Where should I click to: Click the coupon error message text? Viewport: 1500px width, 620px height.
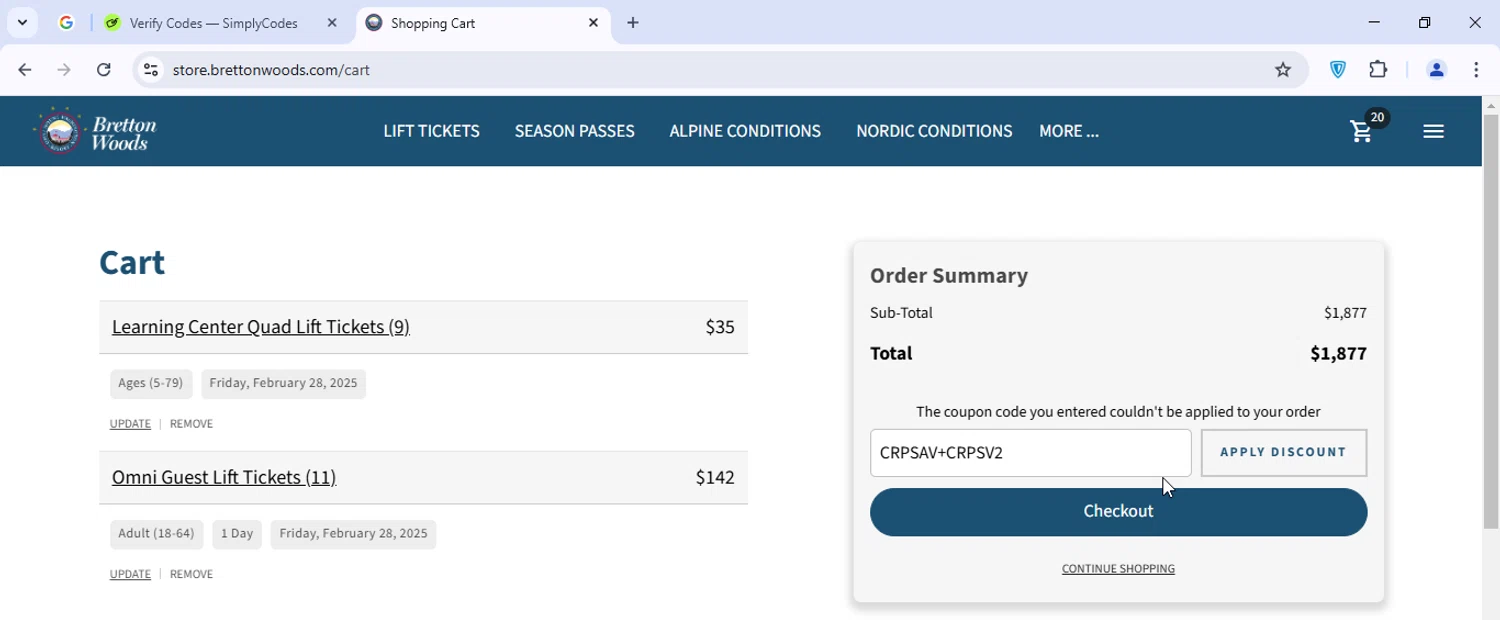(x=1118, y=412)
